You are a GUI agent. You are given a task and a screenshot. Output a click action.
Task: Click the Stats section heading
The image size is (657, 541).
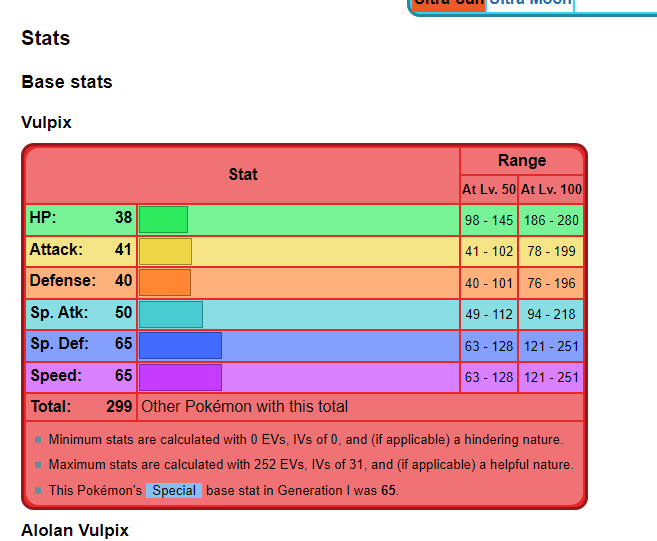click(46, 38)
